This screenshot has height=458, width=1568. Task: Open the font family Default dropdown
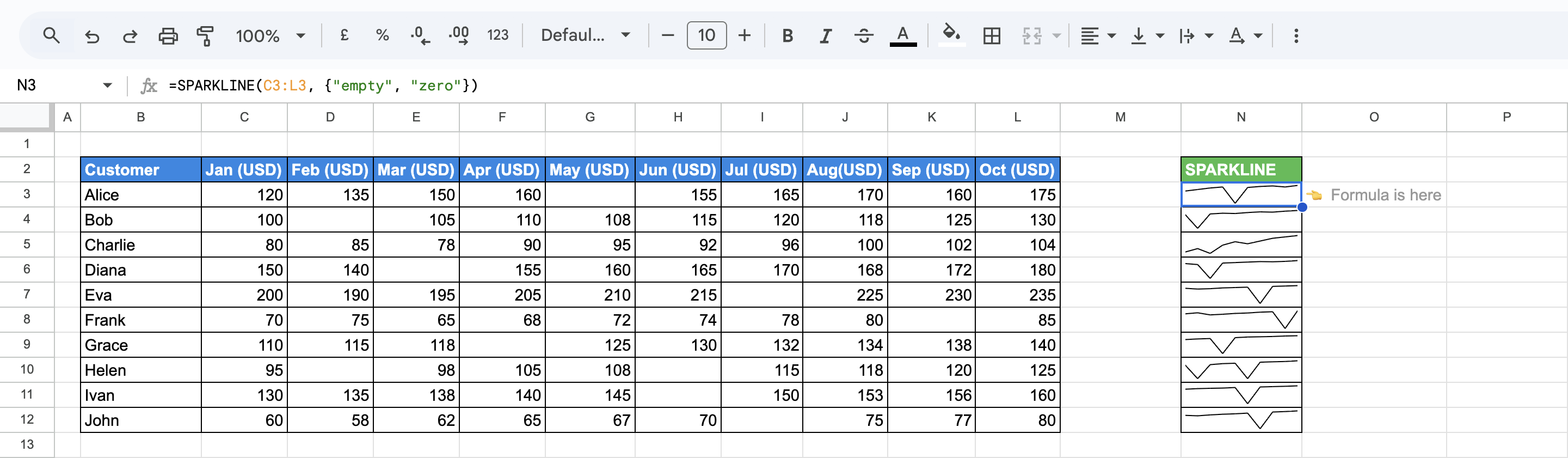coord(586,35)
